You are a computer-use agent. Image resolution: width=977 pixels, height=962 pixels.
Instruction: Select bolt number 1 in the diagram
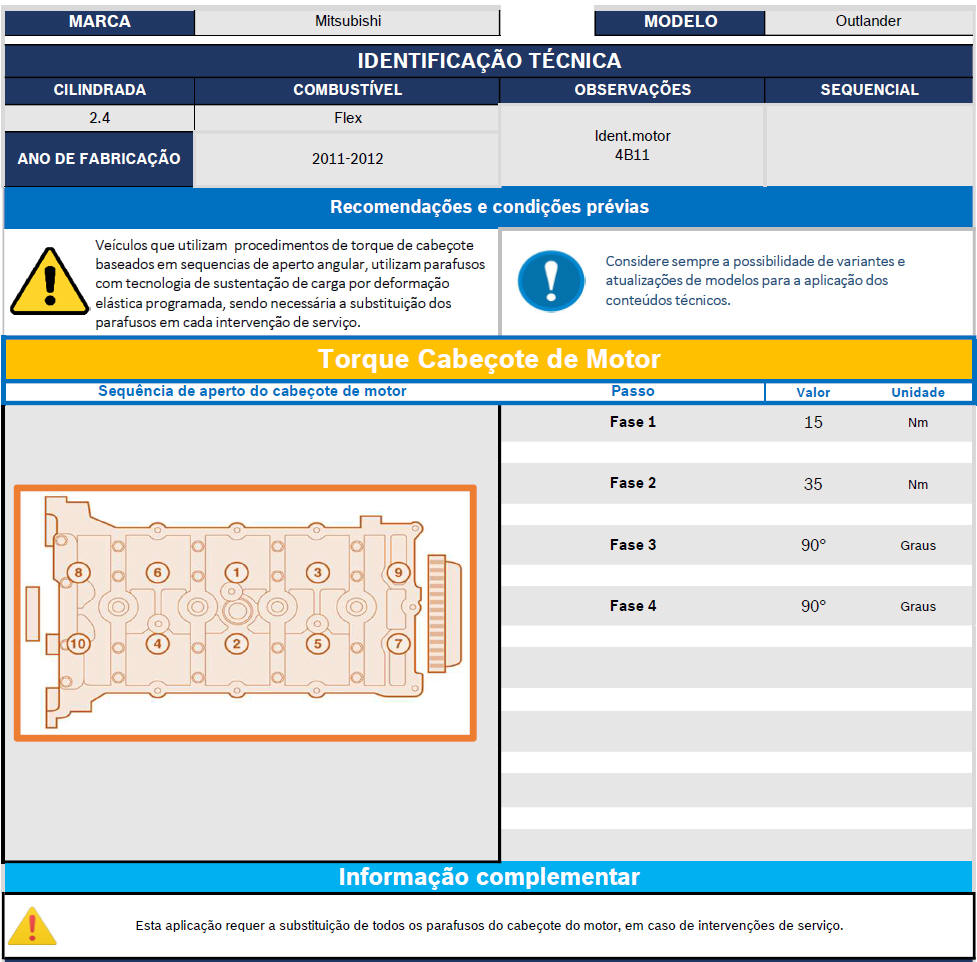pos(236,573)
